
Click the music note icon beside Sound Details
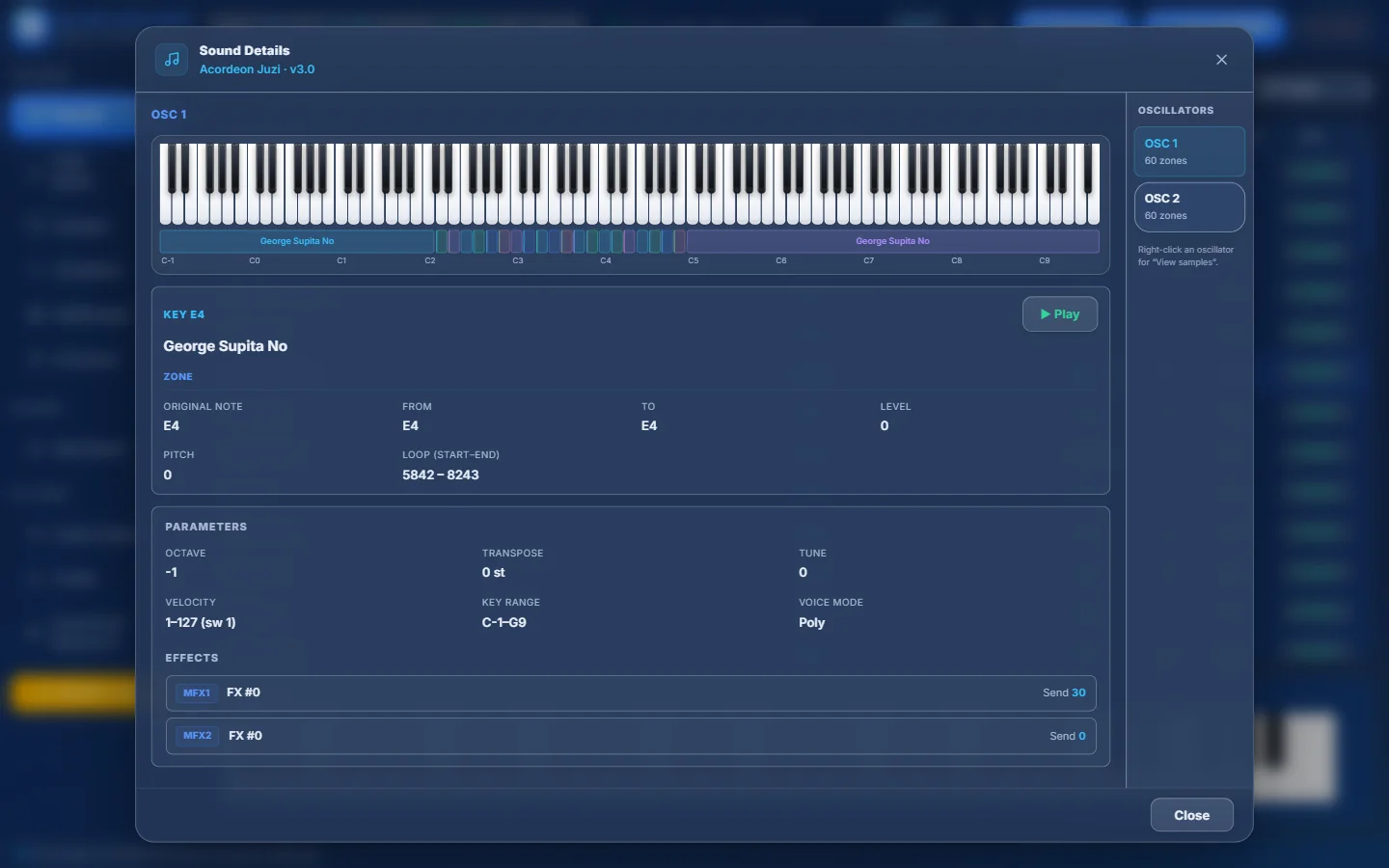pos(172,59)
